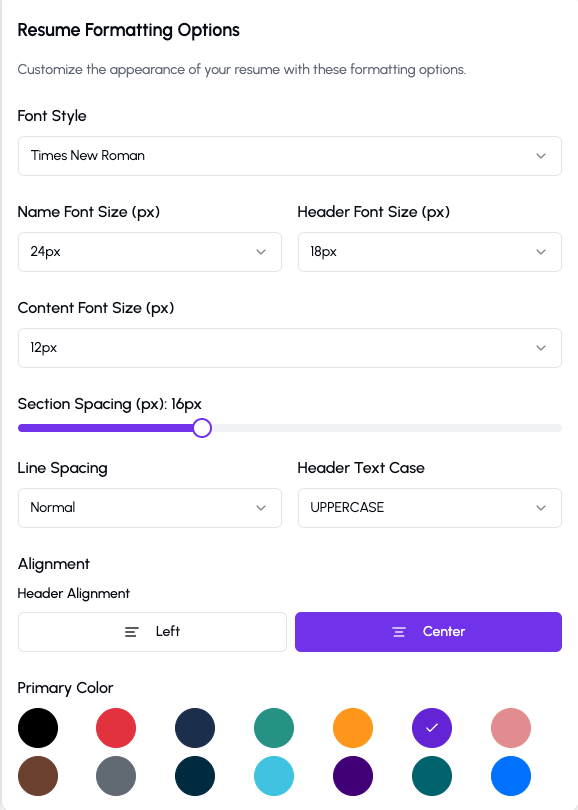Pick the red primary color swatch
578x810 pixels.
pos(116,728)
